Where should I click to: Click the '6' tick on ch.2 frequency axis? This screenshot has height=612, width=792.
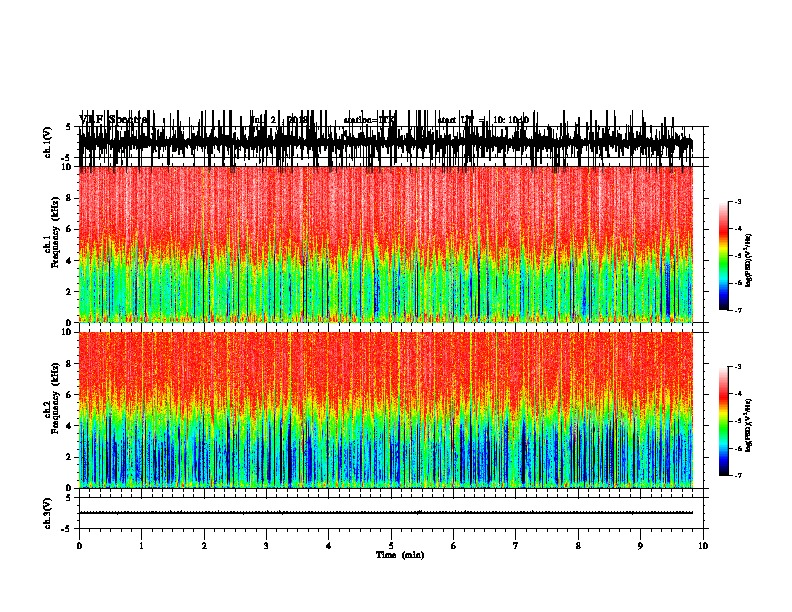[x=70, y=394]
